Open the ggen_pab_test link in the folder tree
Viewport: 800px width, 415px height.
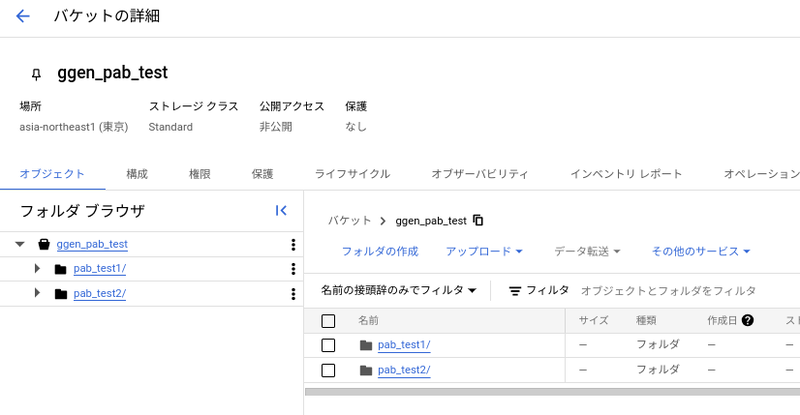click(x=92, y=245)
